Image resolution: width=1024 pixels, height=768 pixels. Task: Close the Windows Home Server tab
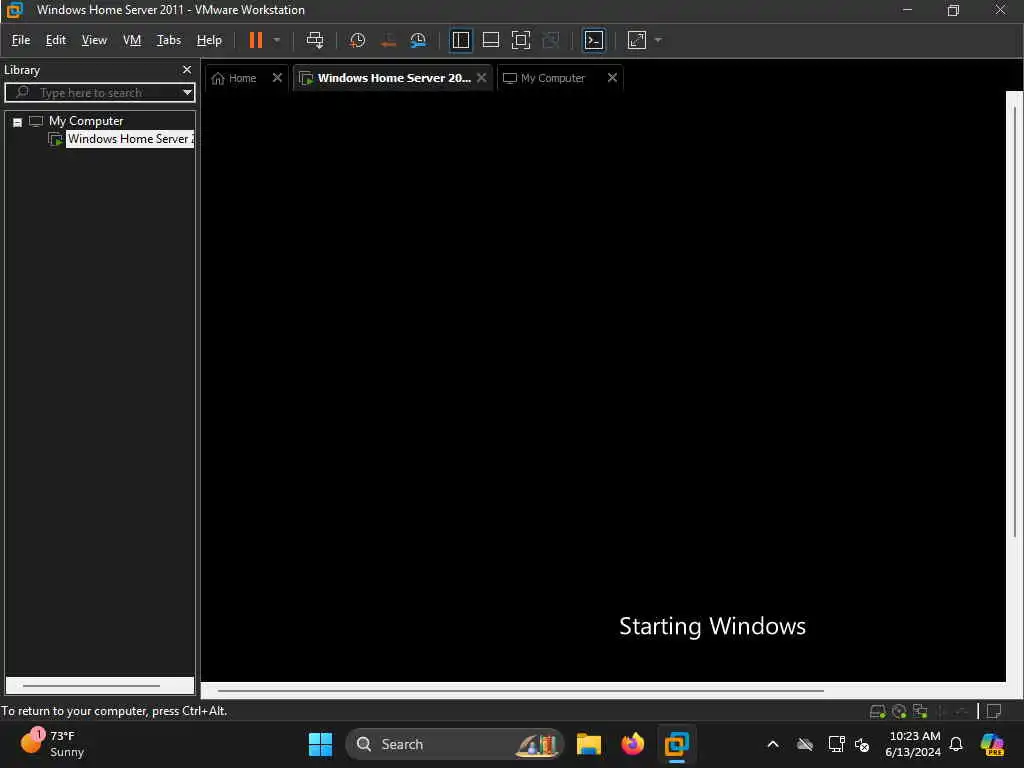pyautogui.click(x=481, y=78)
